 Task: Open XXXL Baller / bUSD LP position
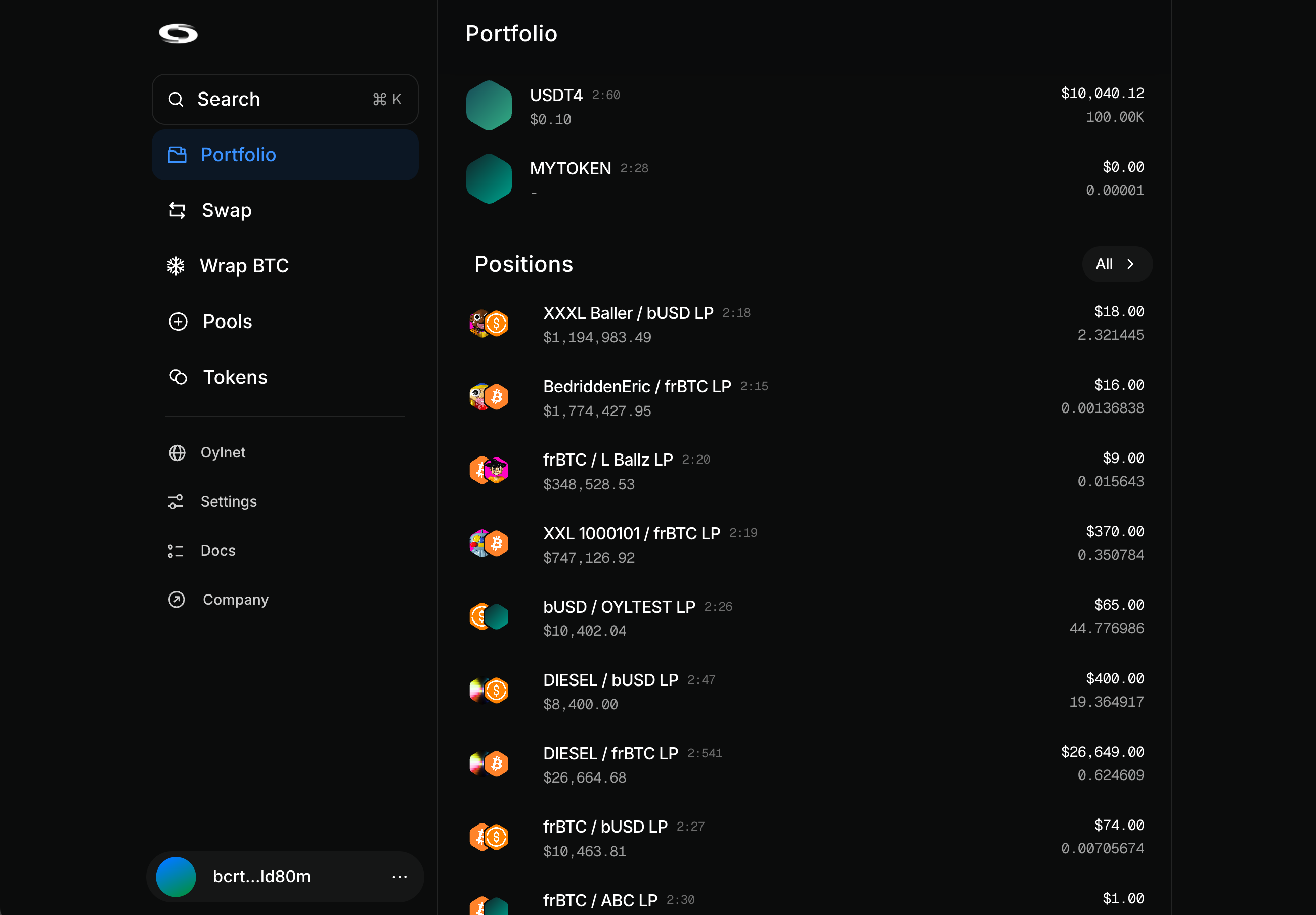coord(628,313)
